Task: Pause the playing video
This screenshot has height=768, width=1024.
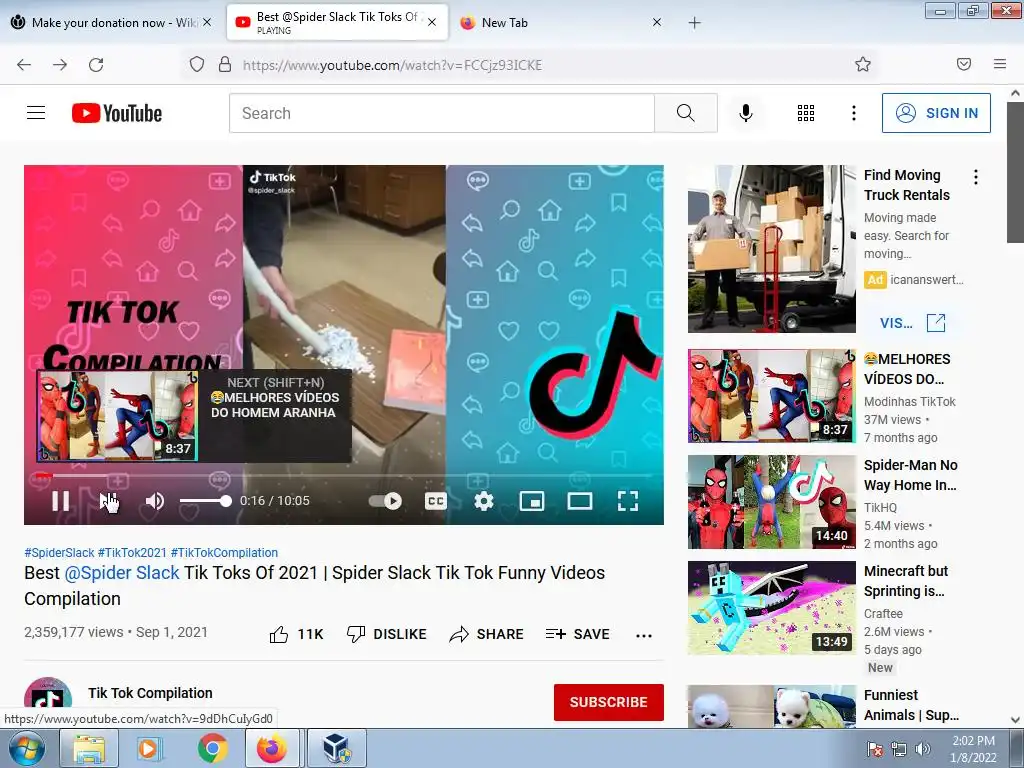Action: pyautogui.click(x=61, y=501)
